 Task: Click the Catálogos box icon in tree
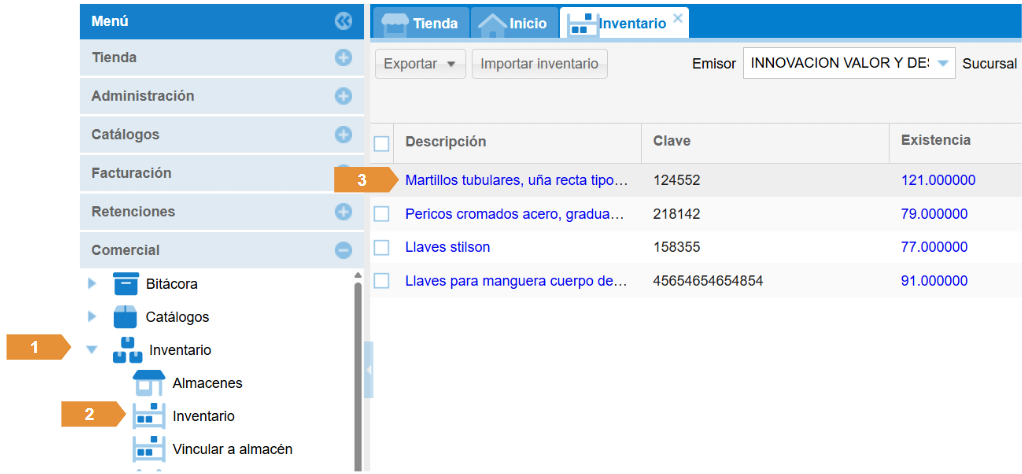[125, 317]
